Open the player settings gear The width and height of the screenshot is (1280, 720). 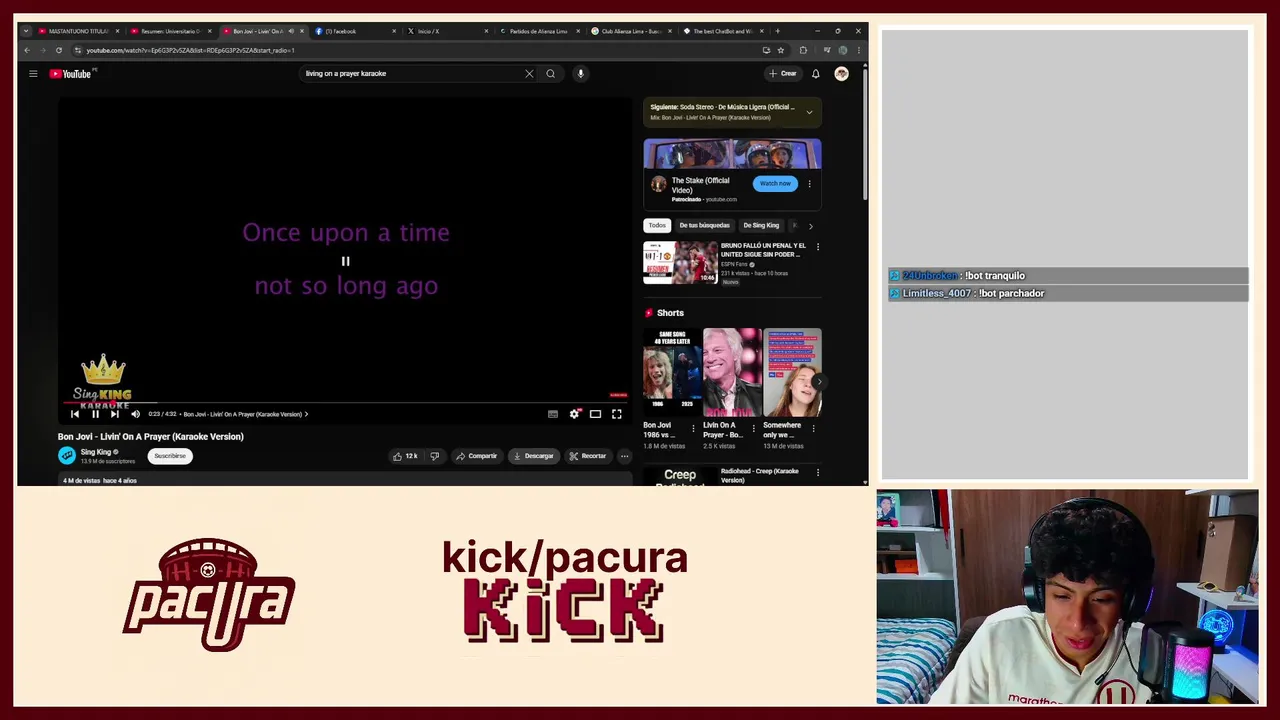(574, 414)
